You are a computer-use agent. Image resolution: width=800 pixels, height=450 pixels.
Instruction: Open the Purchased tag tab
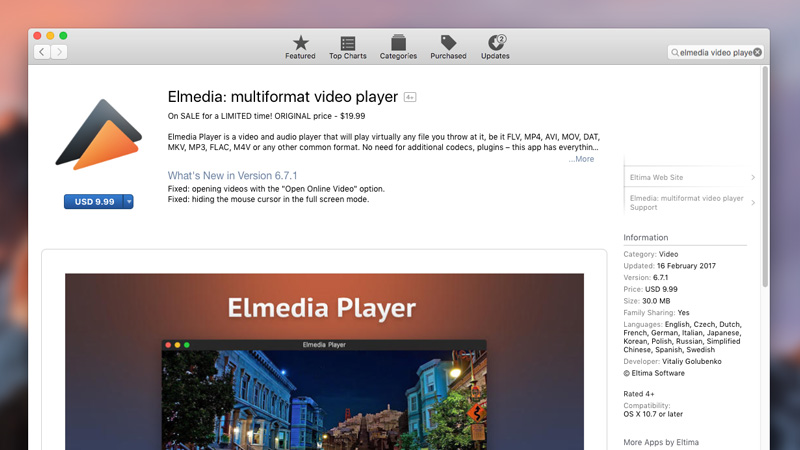(x=448, y=47)
